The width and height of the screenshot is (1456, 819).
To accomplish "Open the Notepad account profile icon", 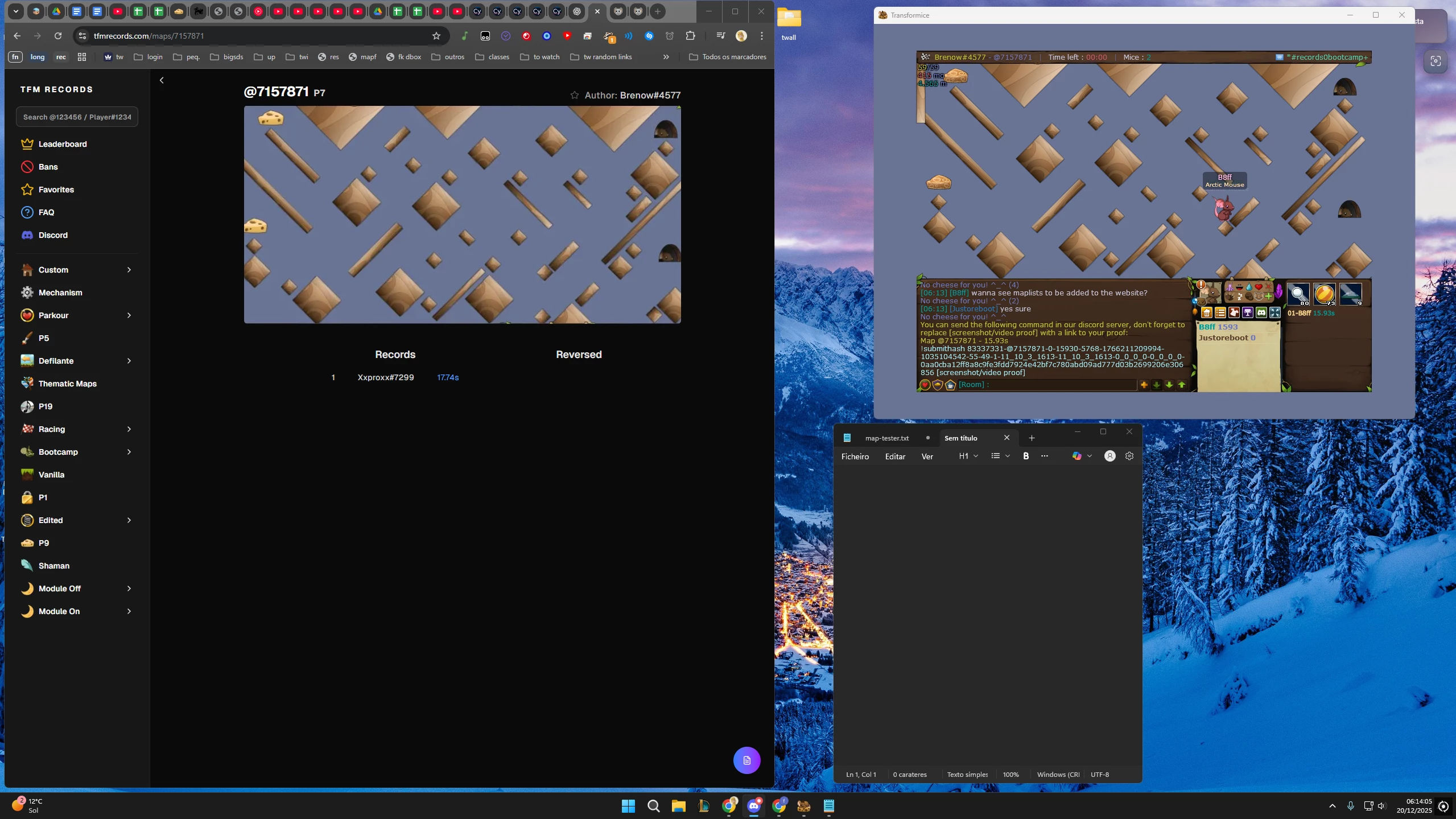I will tap(1109, 456).
